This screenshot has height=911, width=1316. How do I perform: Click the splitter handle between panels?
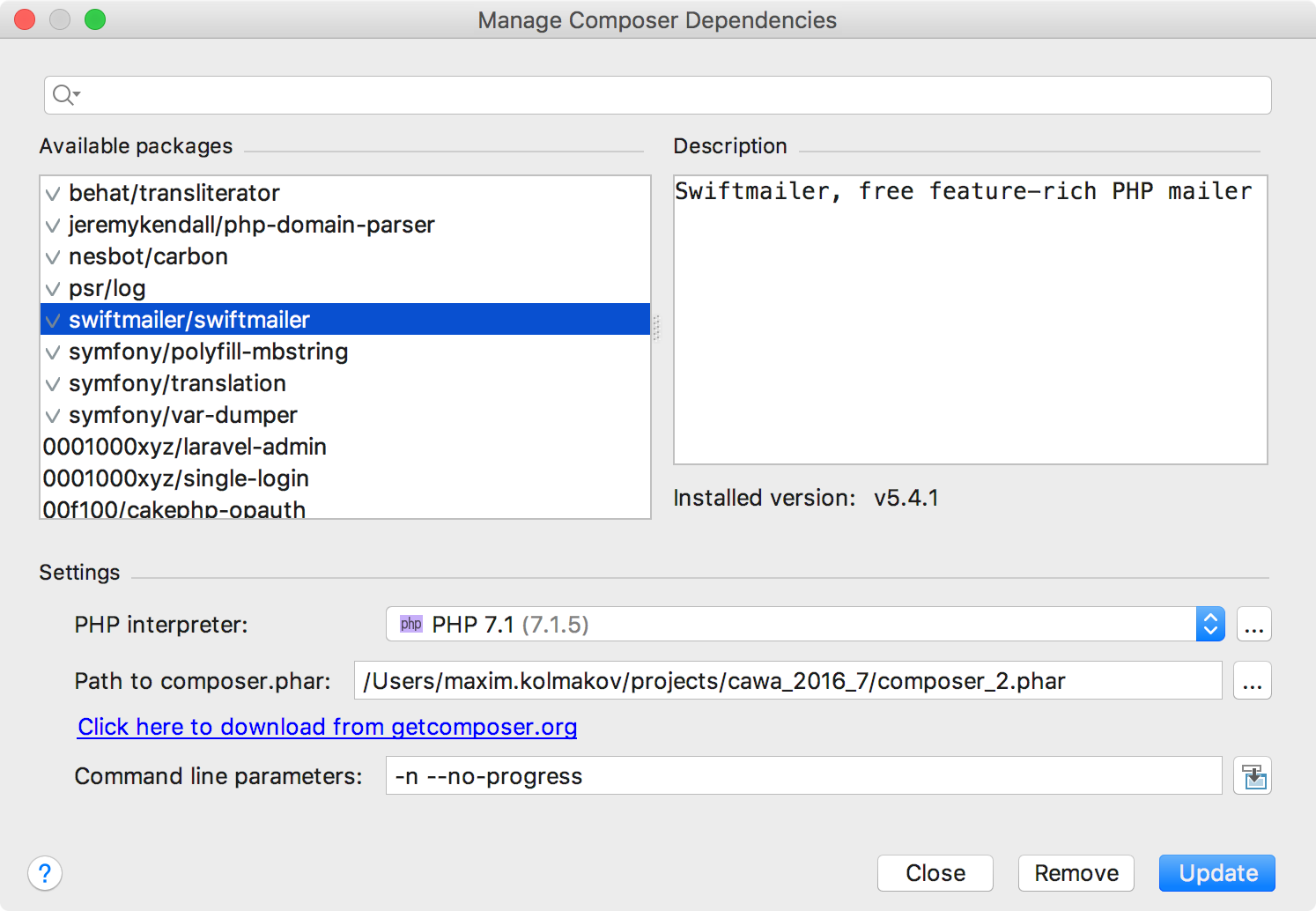(656, 327)
